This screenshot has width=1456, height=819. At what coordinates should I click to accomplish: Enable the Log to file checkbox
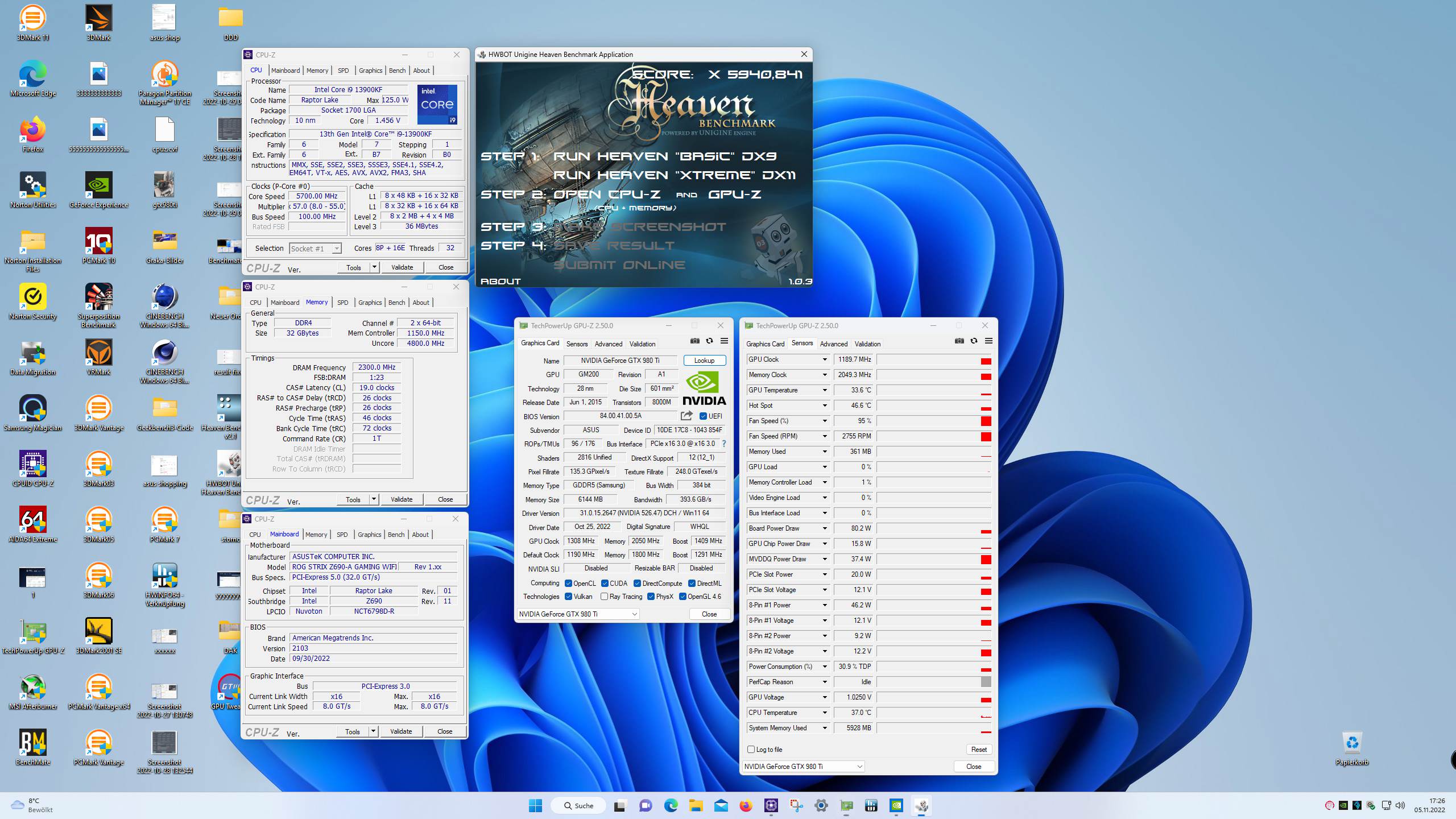point(751,749)
